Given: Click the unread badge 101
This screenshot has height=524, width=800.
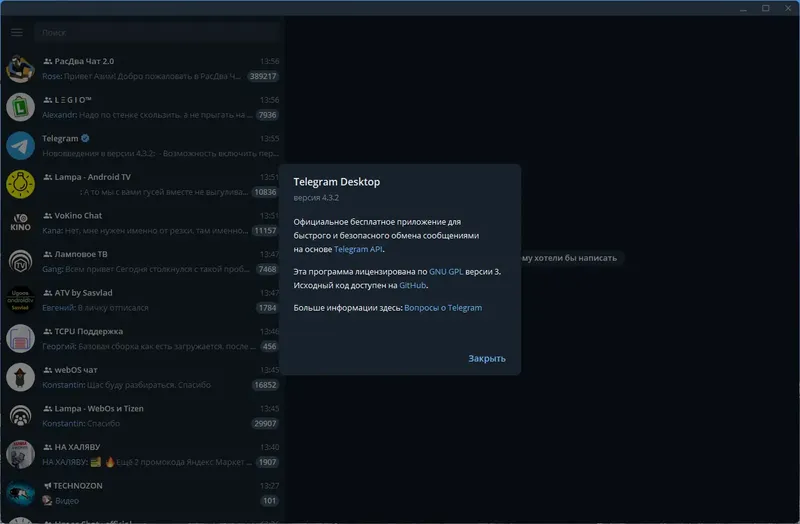Looking at the screenshot, I should 269,501.
